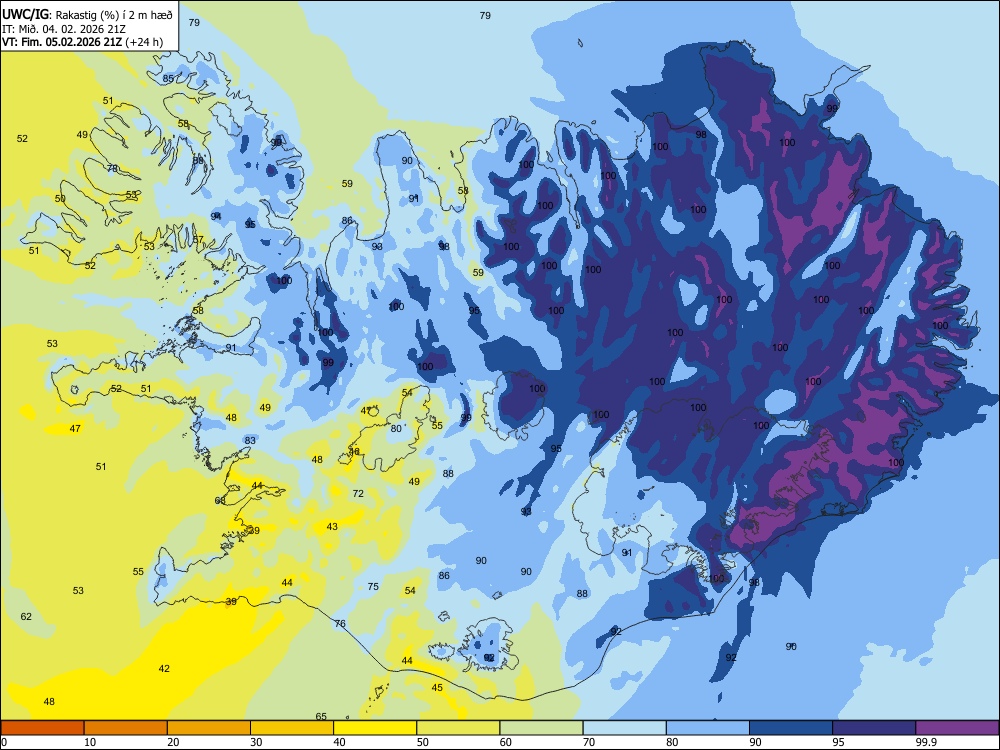Click the legend label '10'
Image resolution: width=1000 pixels, height=750 pixels.
point(90,742)
